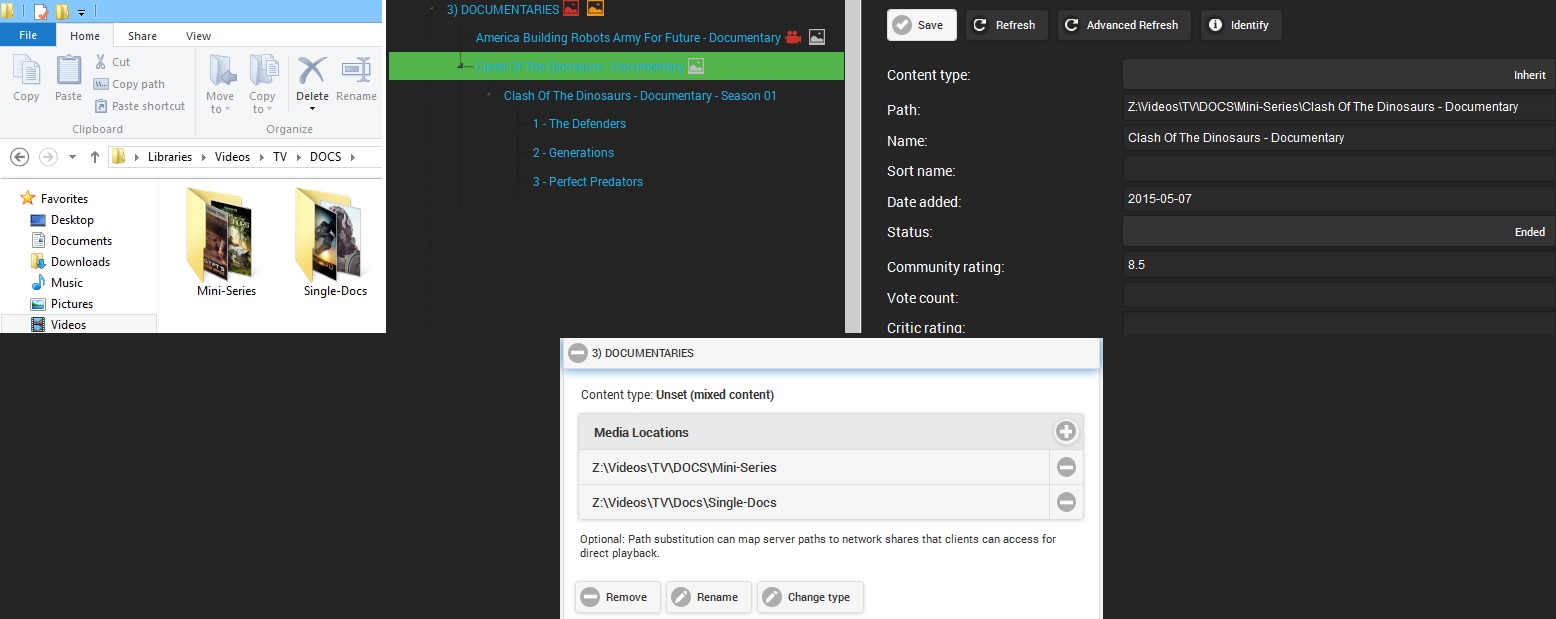This screenshot has width=1556, height=619.
Task: Click the Change type button
Action: click(x=811, y=597)
